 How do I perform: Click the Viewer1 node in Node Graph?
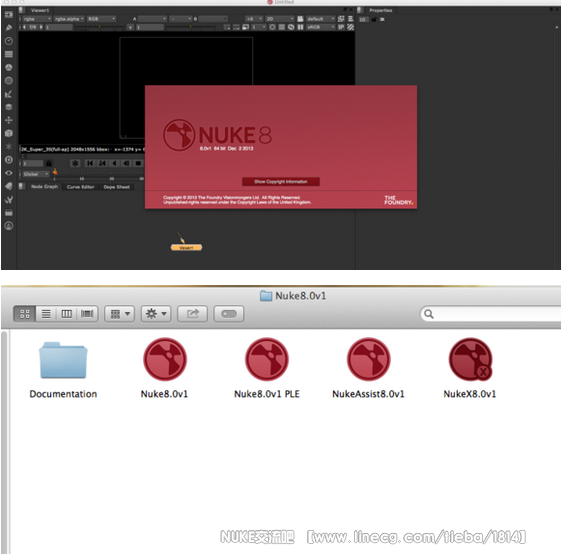click(x=186, y=248)
